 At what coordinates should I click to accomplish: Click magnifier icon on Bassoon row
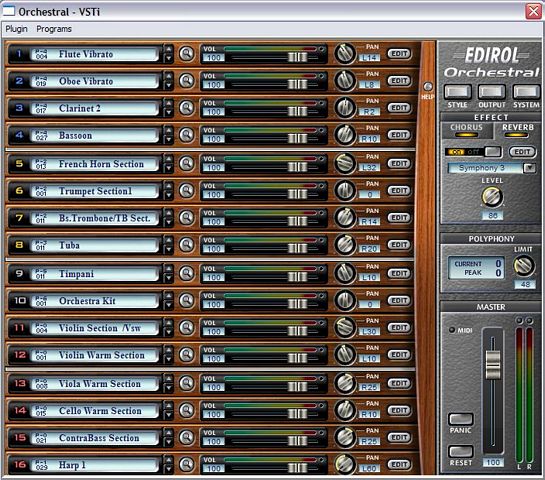point(187,135)
